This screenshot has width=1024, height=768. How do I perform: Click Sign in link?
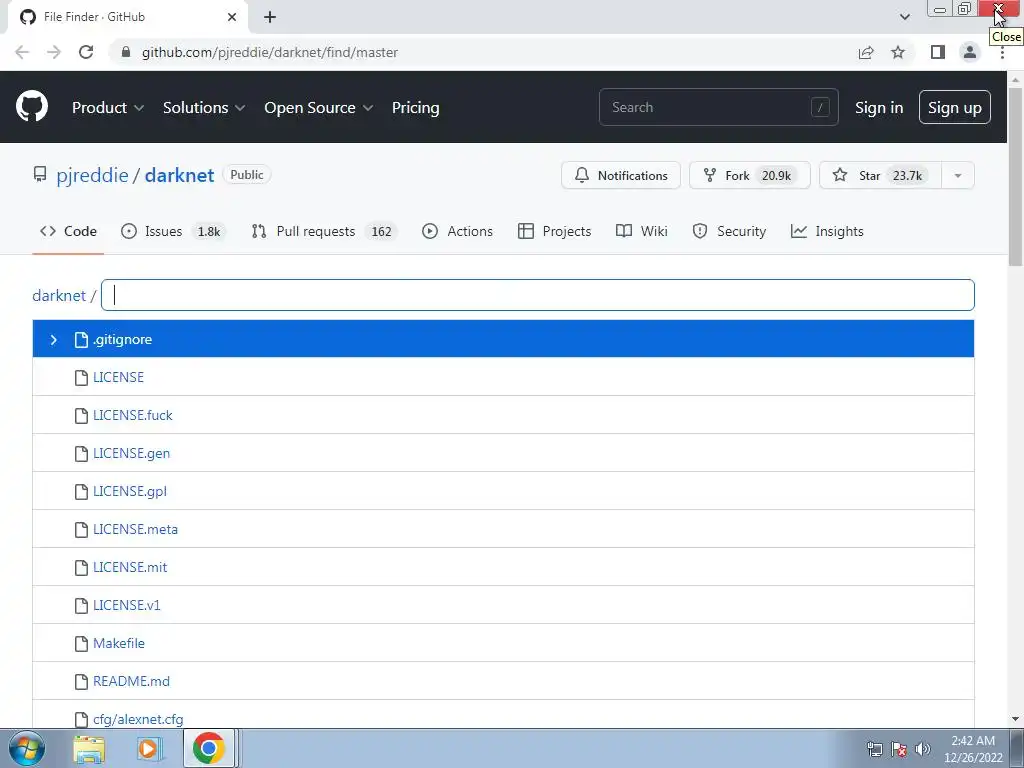pos(879,108)
